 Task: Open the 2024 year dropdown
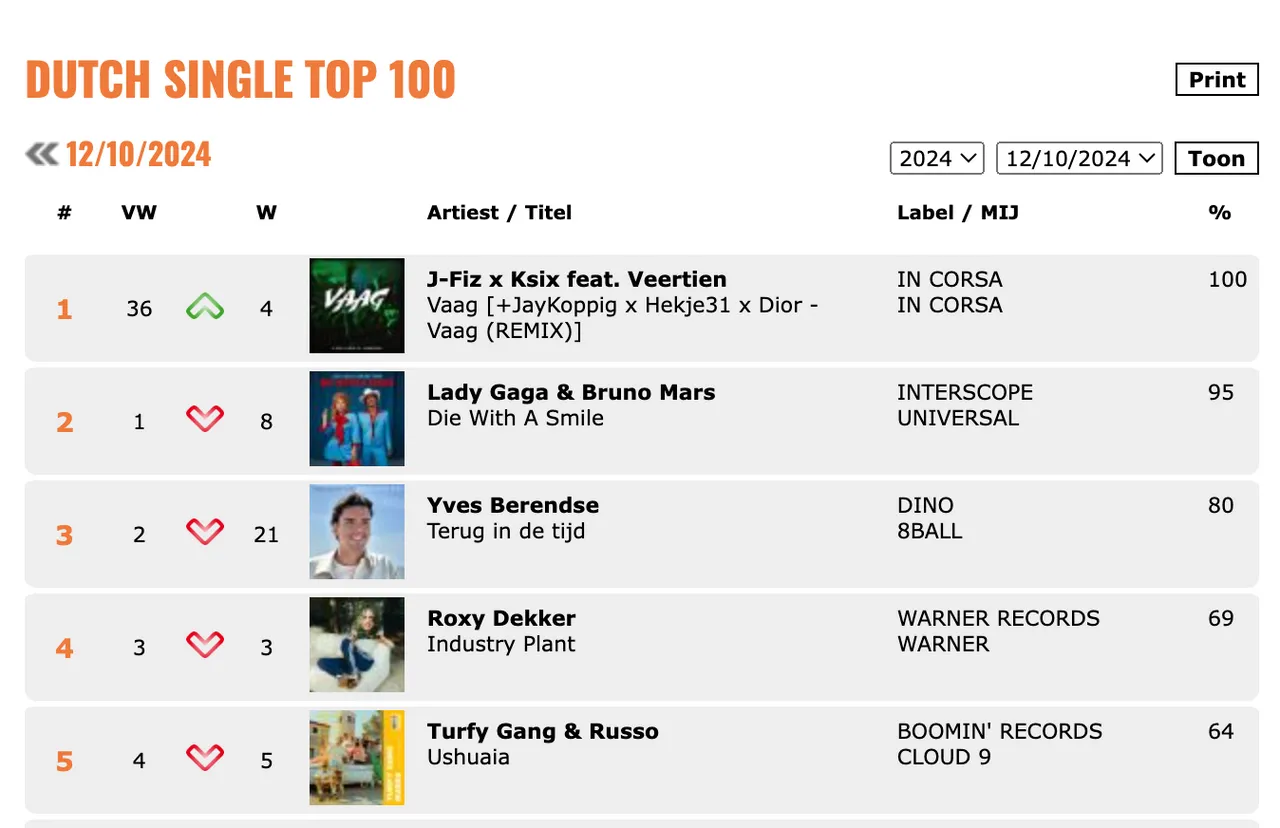coord(937,158)
